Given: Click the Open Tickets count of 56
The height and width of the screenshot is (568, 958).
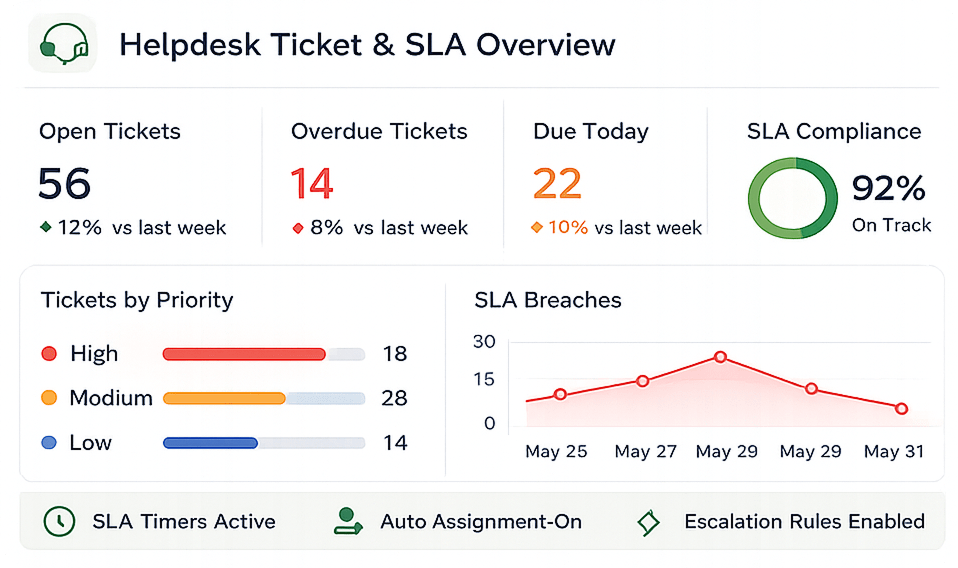Looking at the screenshot, I should (64, 184).
